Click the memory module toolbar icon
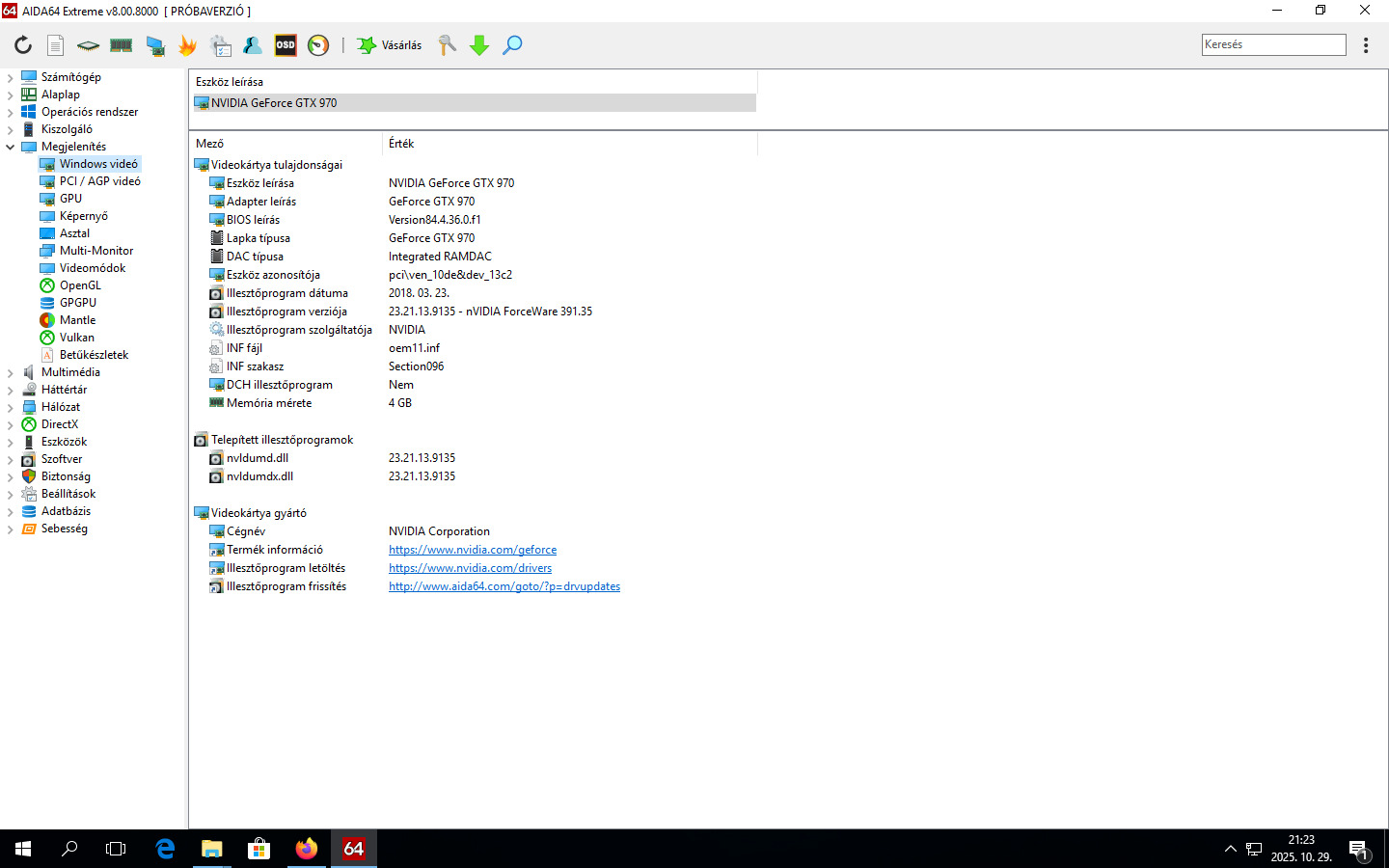 tap(121, 45)
